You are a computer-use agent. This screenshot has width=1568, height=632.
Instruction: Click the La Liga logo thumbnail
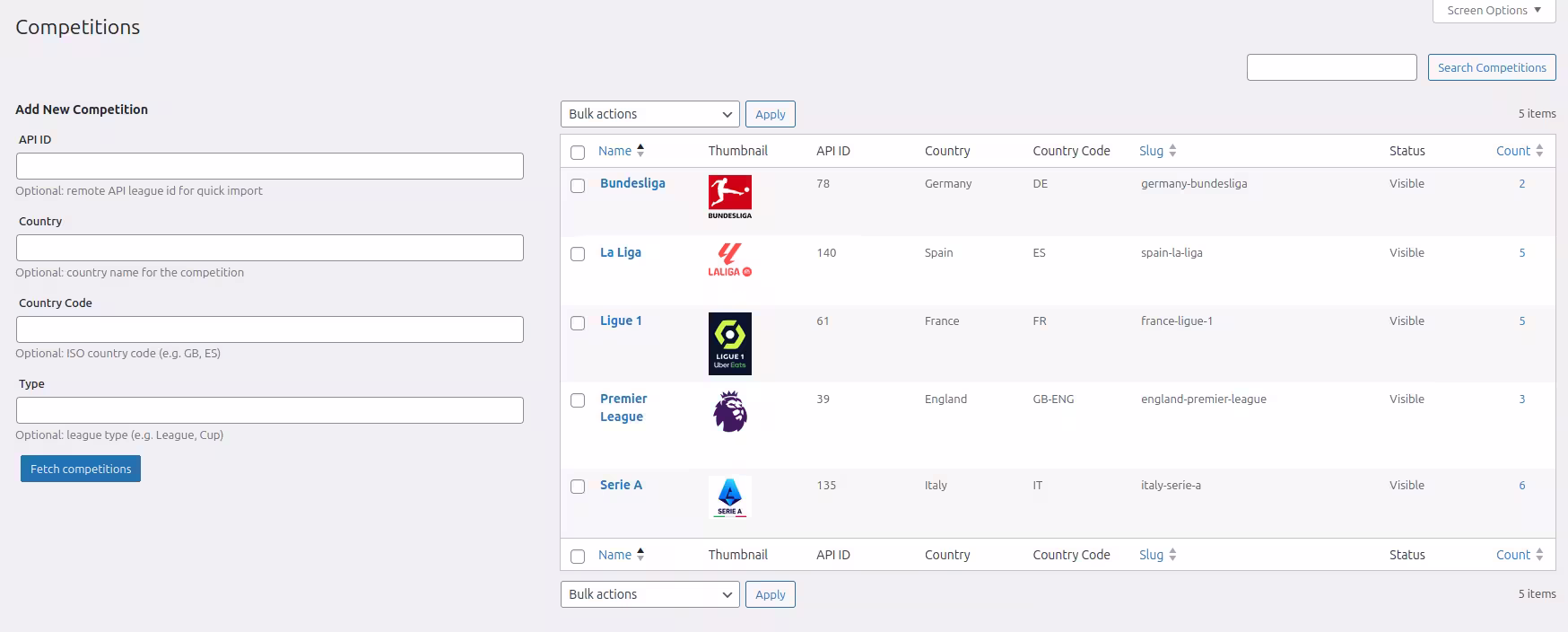point(729,259)
